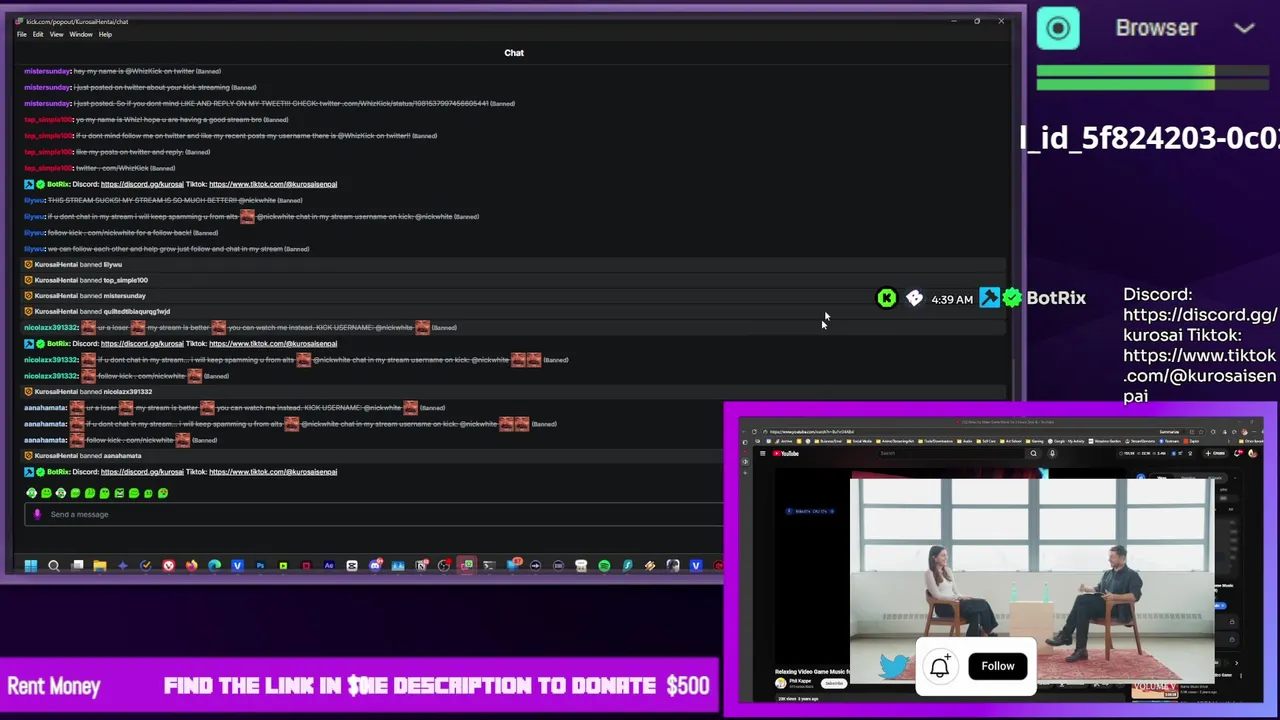1280x720 pixels.
Task: Click the chat window vertical scrollbar
Action: tap(1012, 378)
